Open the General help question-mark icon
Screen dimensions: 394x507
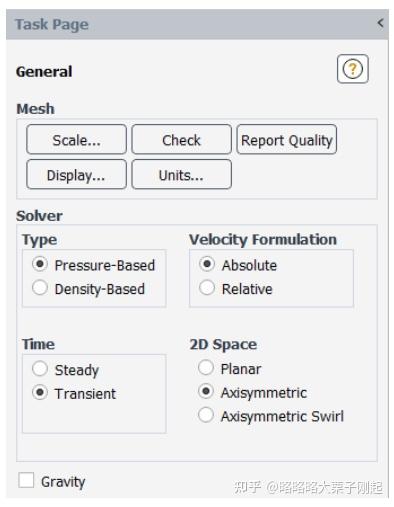pos(352,69)
